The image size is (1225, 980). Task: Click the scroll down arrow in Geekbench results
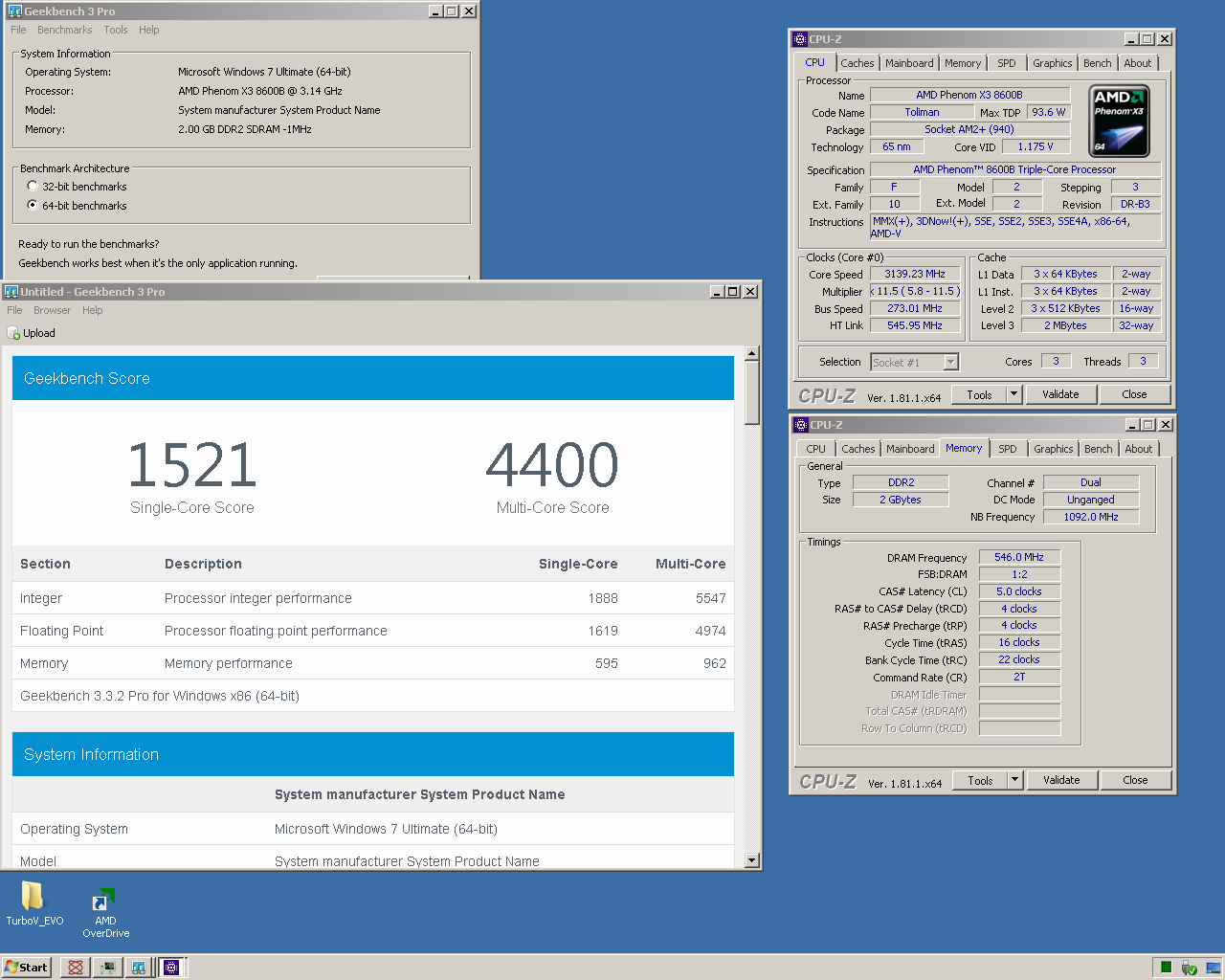point(752,860)
